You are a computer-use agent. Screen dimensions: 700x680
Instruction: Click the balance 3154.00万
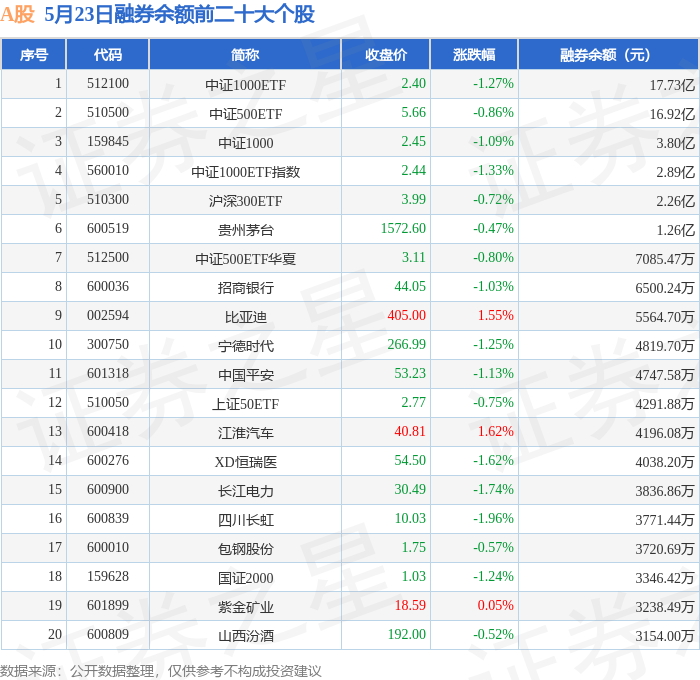pos(665,636)
